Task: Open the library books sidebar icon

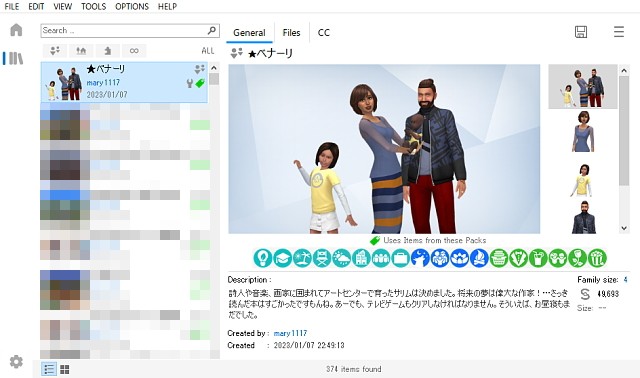Action: click(x=16, y=58)
